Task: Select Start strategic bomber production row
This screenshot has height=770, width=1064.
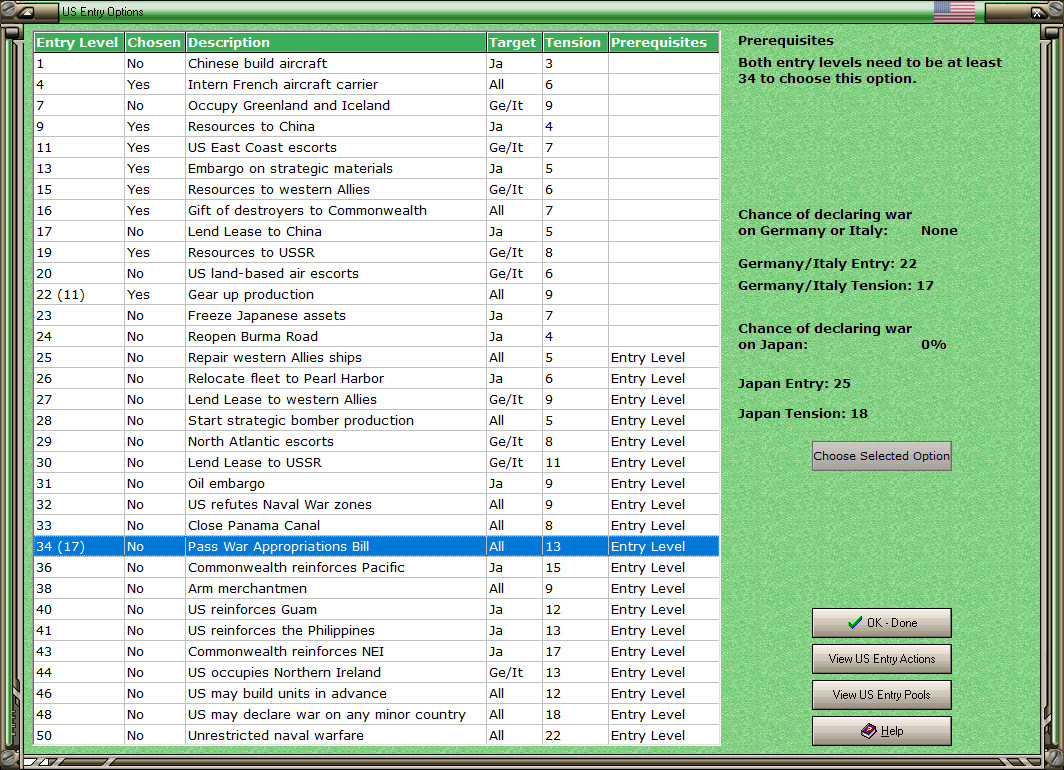Action: [x=377, y=421]
